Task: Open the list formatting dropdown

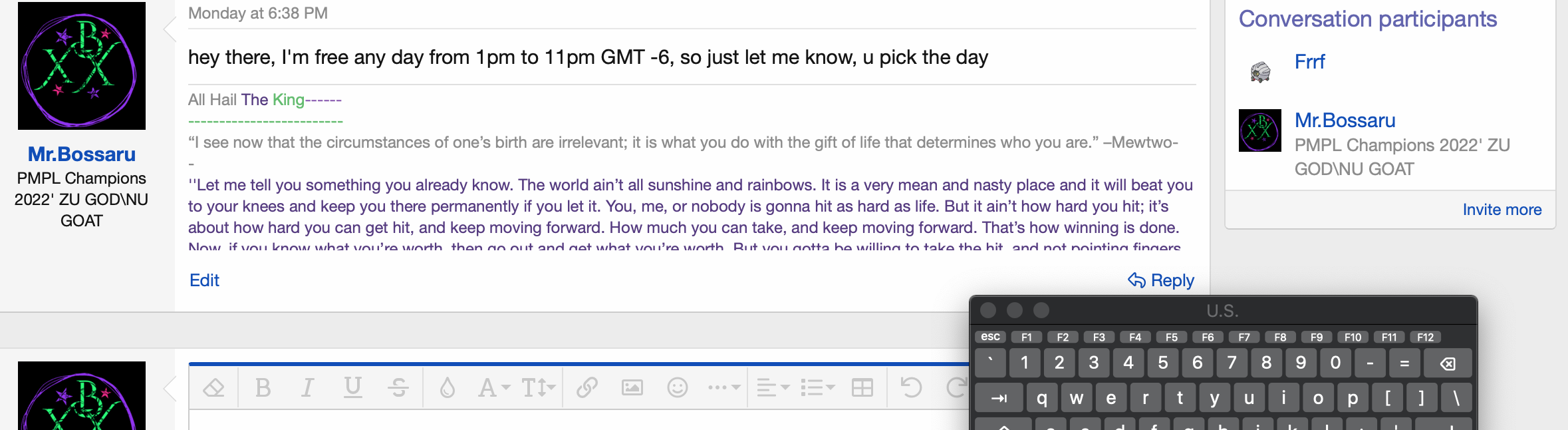Action: coord(817,387)
